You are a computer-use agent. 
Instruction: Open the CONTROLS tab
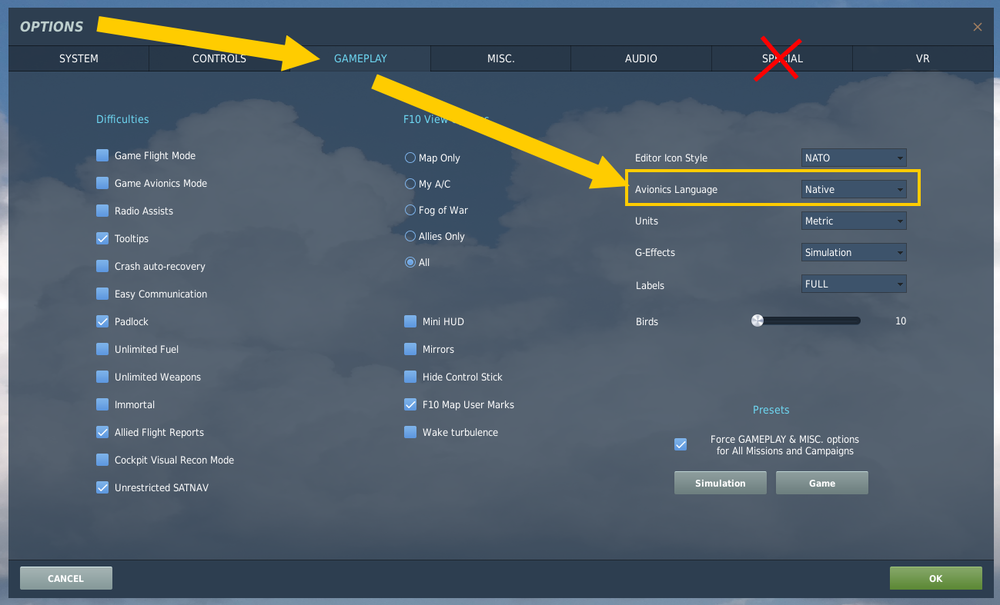(219, 59)
